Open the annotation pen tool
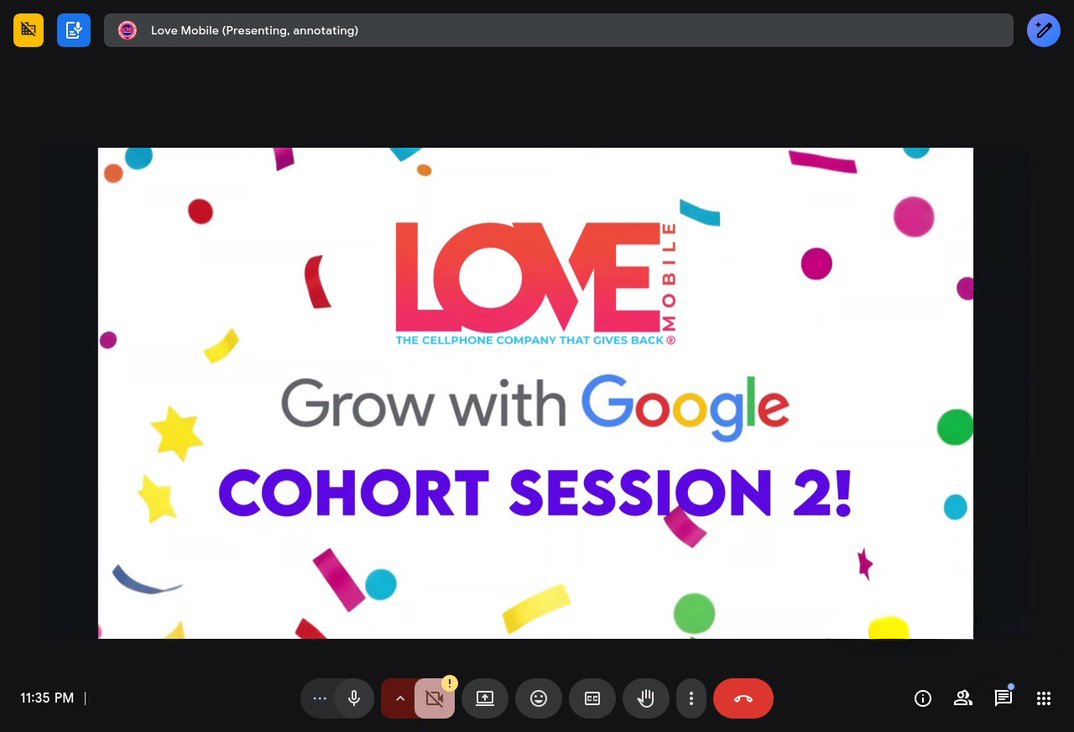 point(1043,30)
